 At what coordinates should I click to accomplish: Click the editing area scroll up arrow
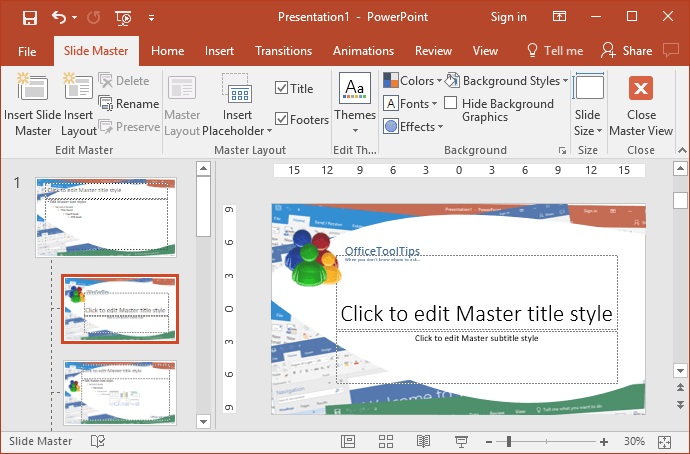point(680,168)
